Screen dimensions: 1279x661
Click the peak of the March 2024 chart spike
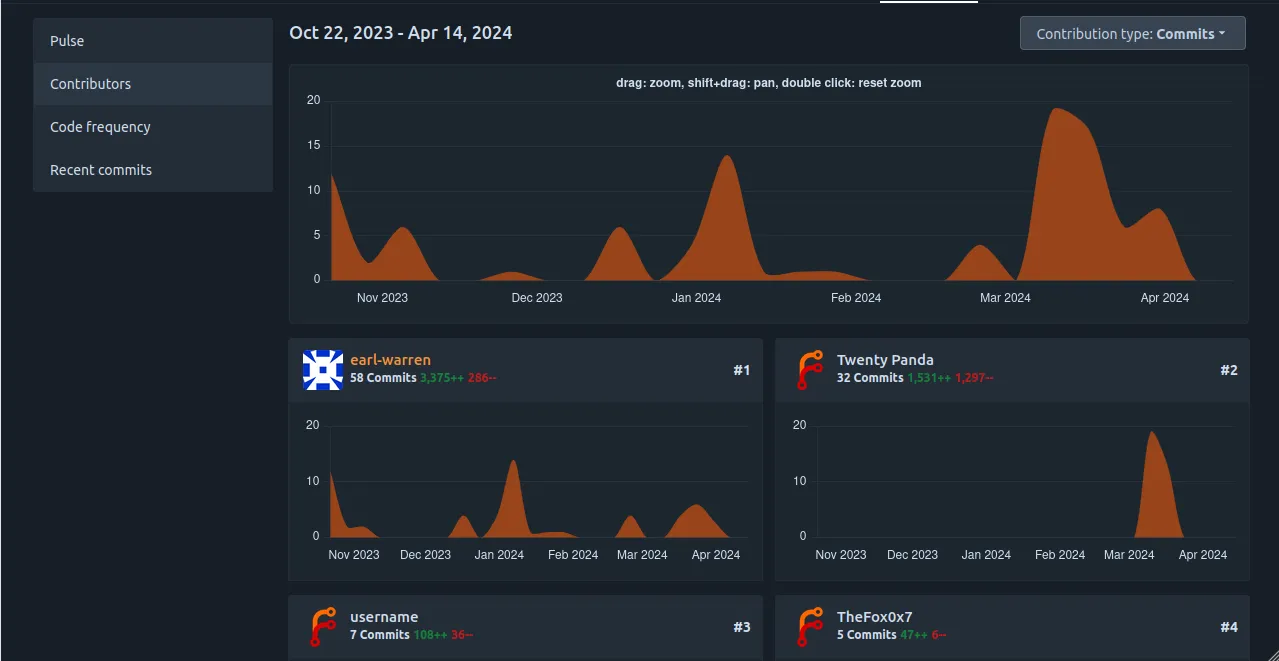pos(1057,108)
